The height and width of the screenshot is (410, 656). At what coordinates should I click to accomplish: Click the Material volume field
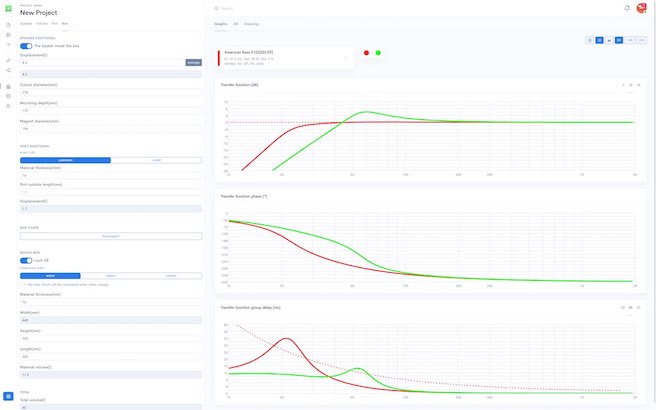tap(111, 375)
